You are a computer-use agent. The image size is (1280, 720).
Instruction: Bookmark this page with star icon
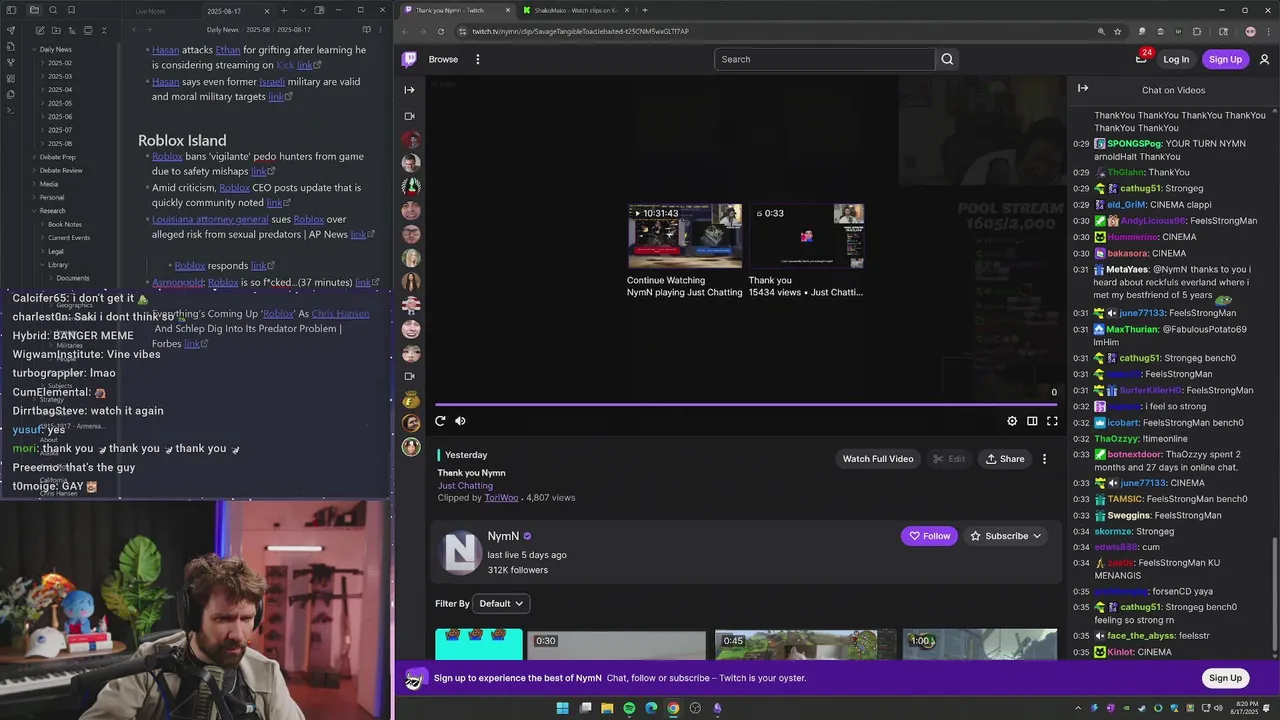point(1118,31)
